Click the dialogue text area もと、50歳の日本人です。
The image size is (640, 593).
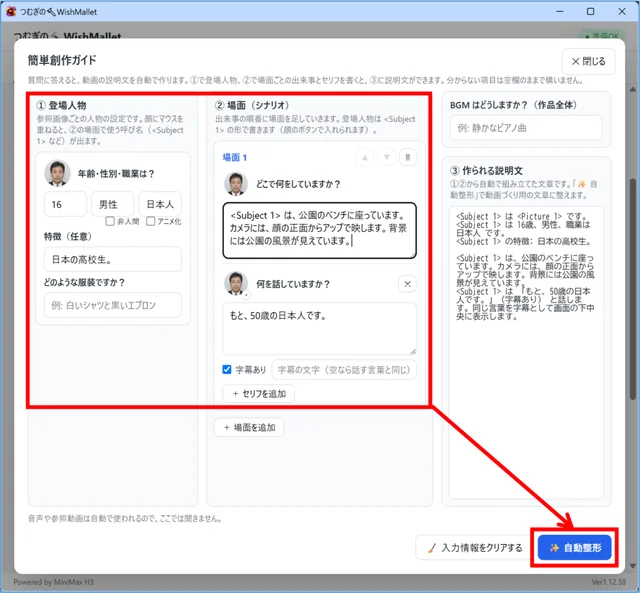click(x=320, y=329)
